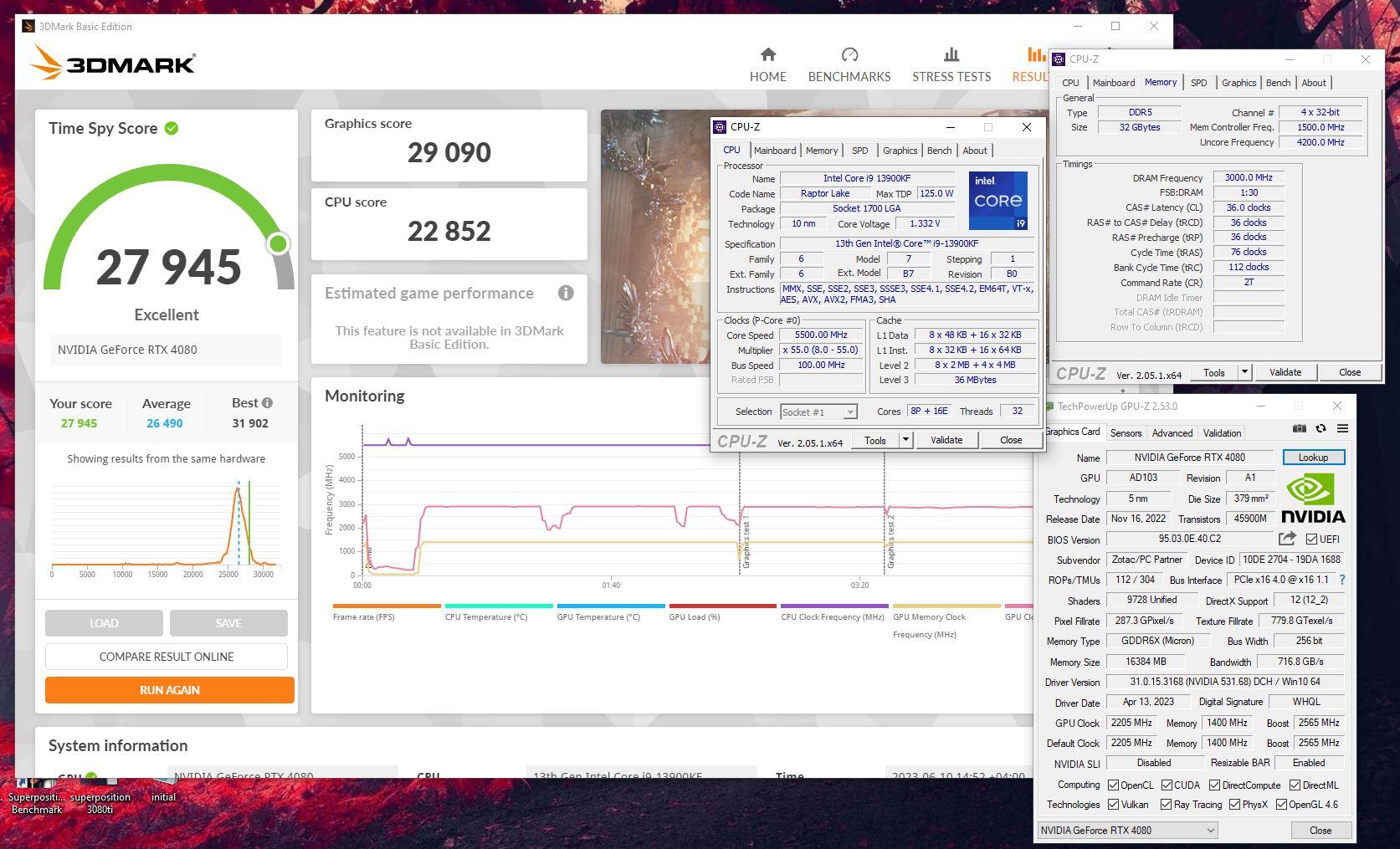Toggle the Ray Tracing checkbox
This screenshot has height=849, width=1400.
1165,805
